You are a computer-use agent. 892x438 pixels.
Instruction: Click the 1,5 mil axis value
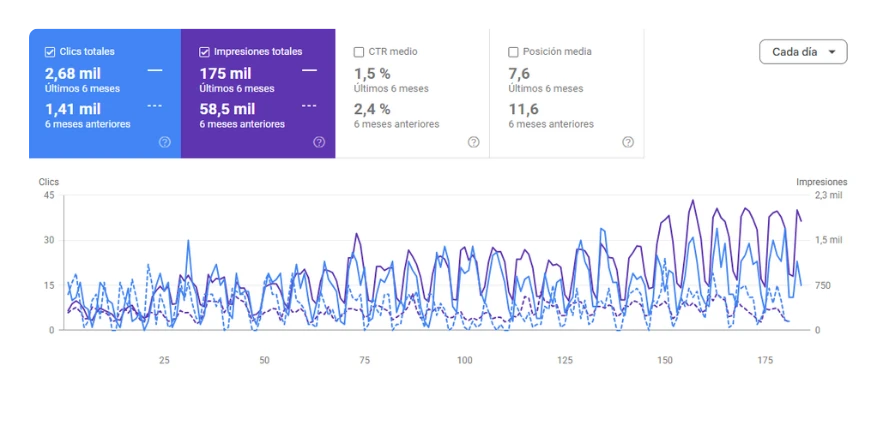(x=828, y=240)
